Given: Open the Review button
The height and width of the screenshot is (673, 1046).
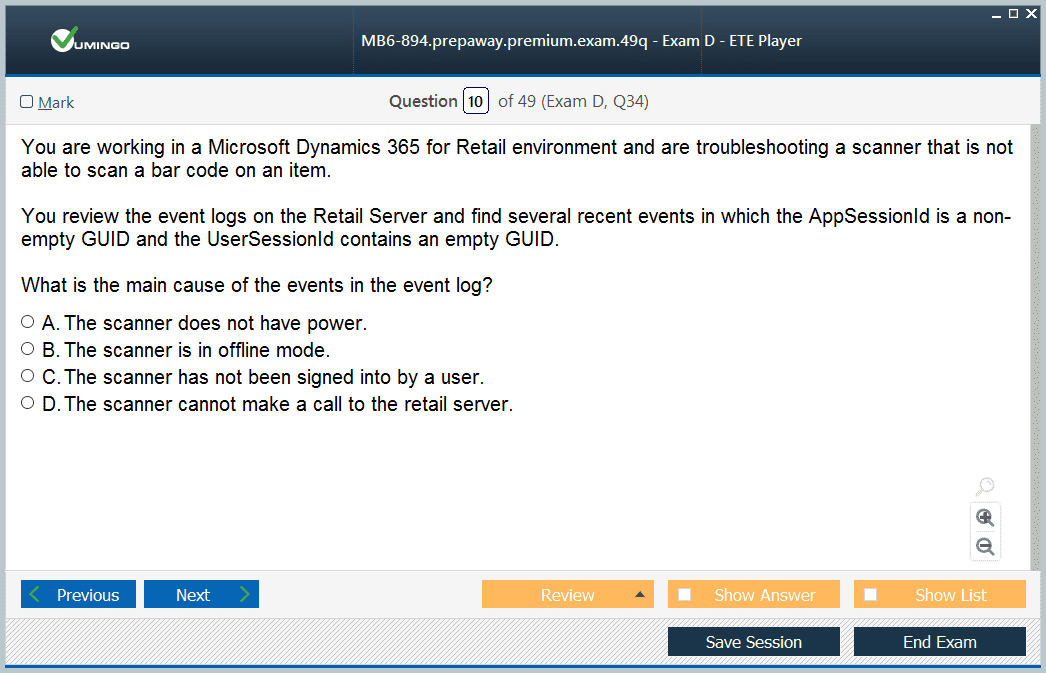Looking at the screenshot, I should [567, 594].
